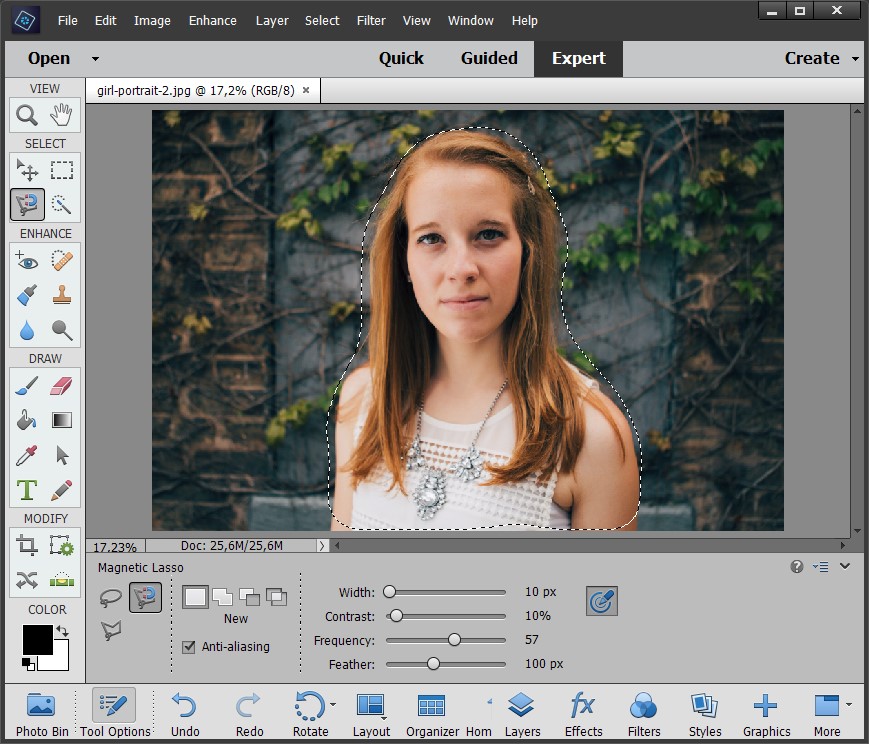This screenshot has height=744, width=869.
Task: Switch to Add to selection mode
Action: [222, 597]
